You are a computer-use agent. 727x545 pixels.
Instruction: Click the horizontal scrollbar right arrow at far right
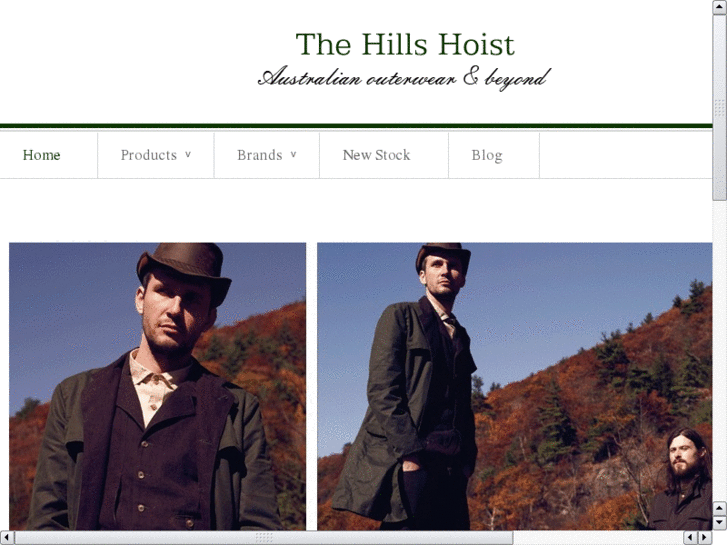[x=705, y=538]
